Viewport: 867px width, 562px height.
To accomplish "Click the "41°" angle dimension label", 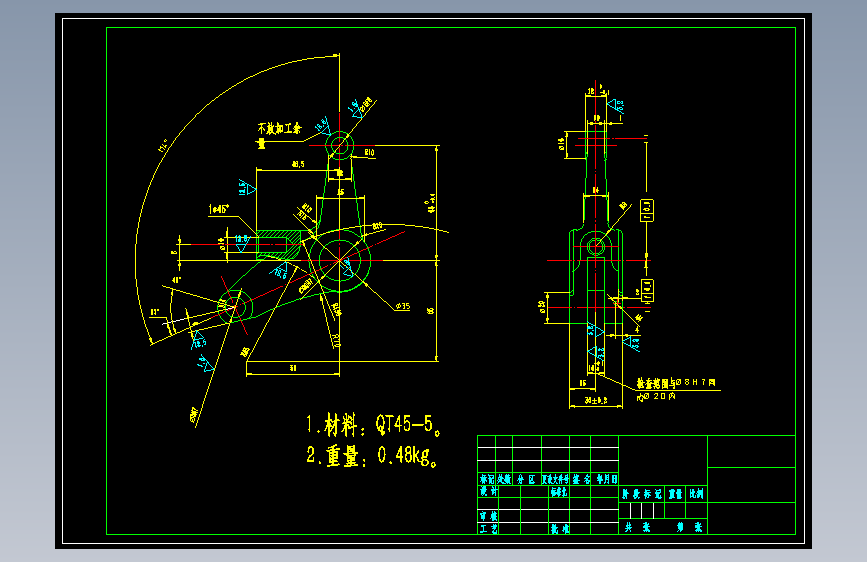I will pyautogui.click(x=176, y=280).
